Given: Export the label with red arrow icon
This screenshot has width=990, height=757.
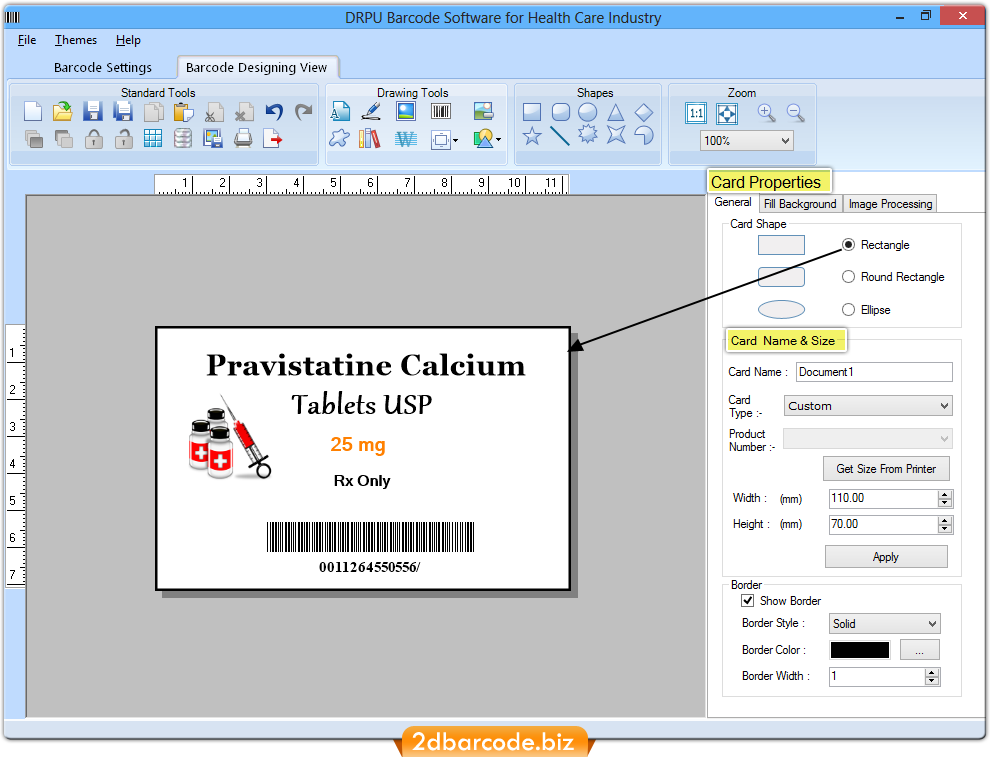Looking at the screenshot, I should 273,138.
